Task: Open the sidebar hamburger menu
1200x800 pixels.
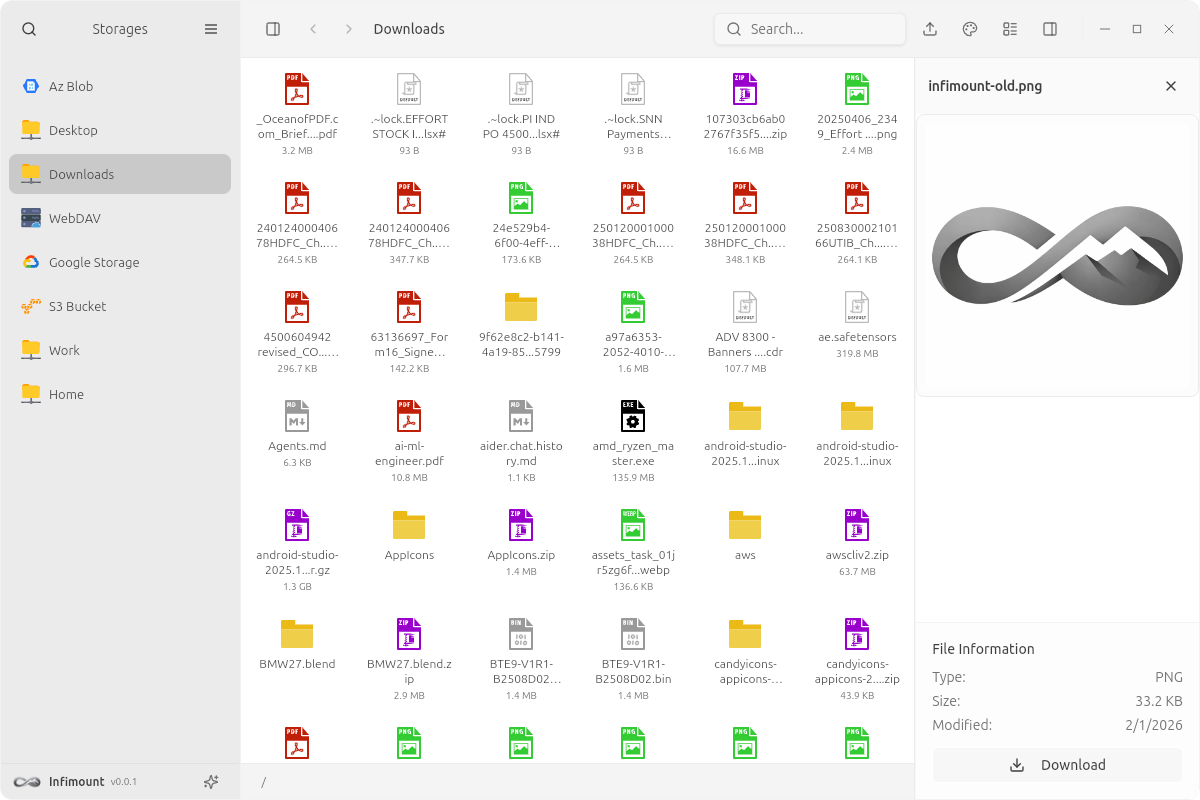Action: tap(211, 29)
